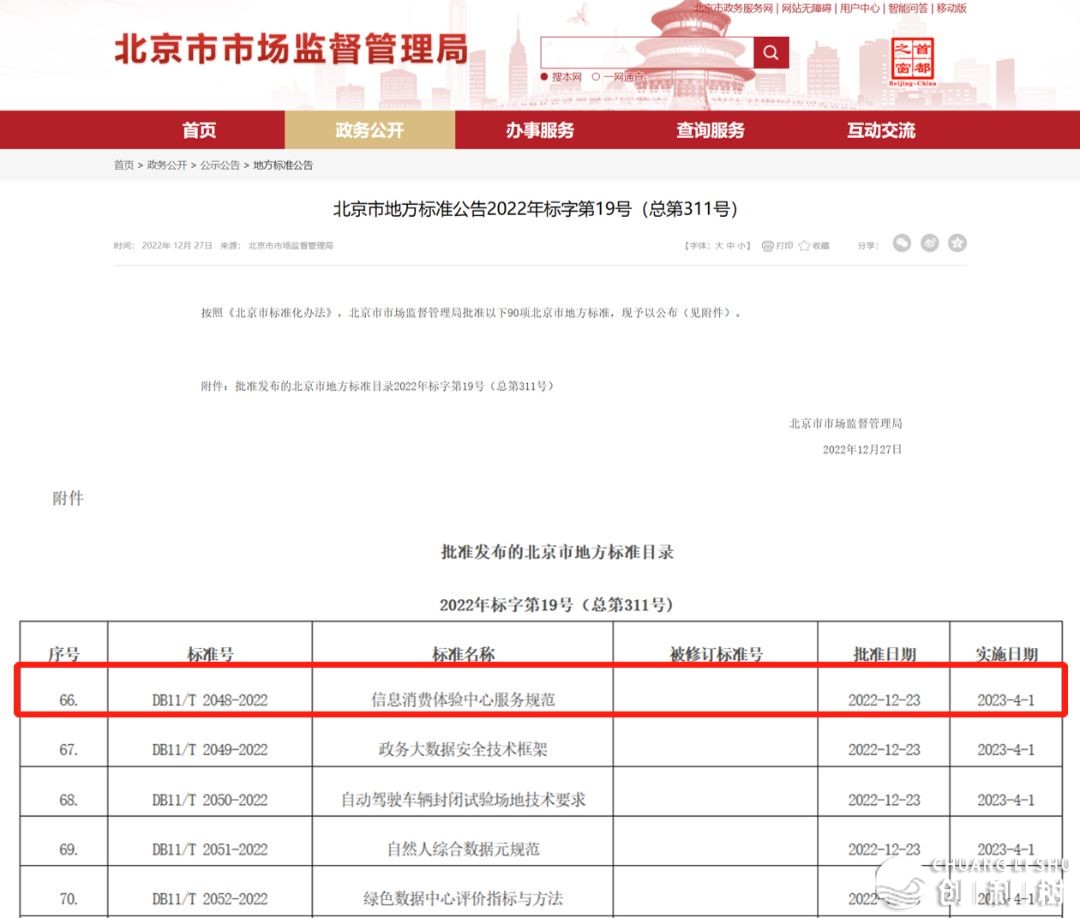Click the 打印 print icon
The image size is (1080, 918).
pyautogui.click(x=768, y=245)
